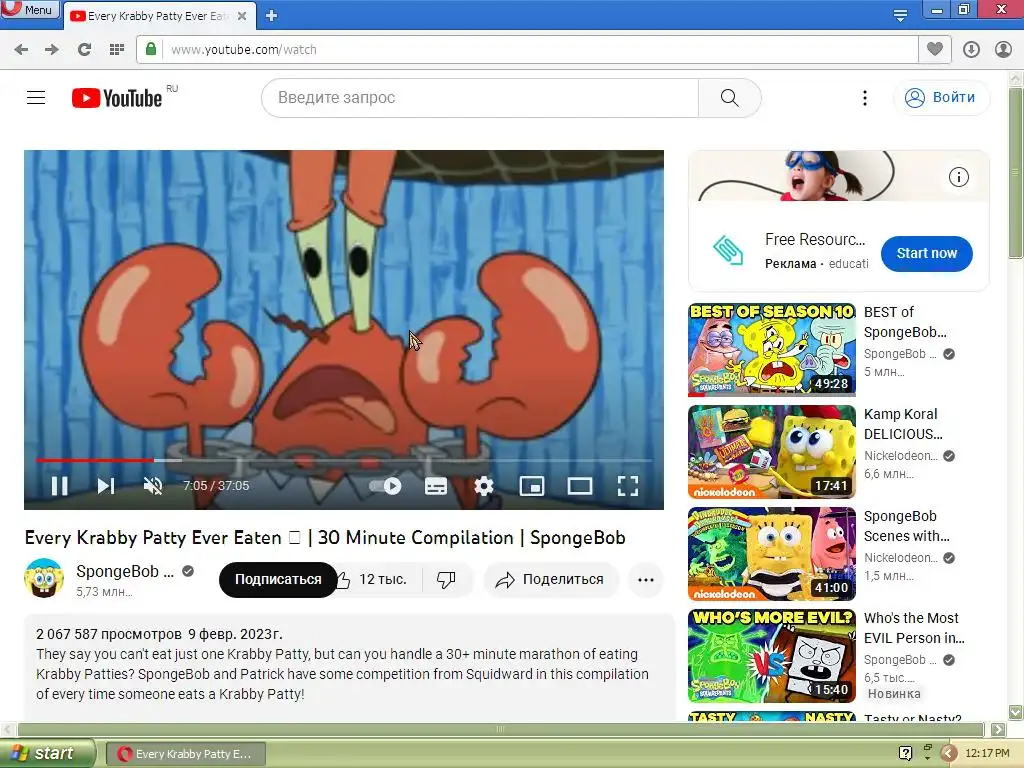Image resolution: width=1024 pixels, height=768 pixels.
Task: Open Kamp Koral DELICIOUS... video title
Action: [903, 424]
